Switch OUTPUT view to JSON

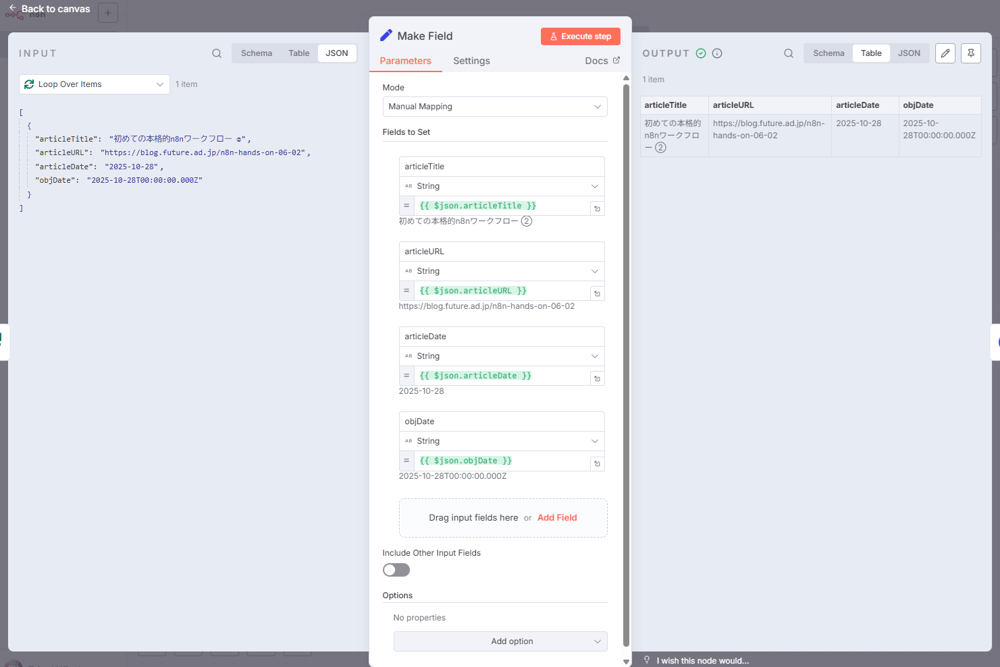[908, 53]
